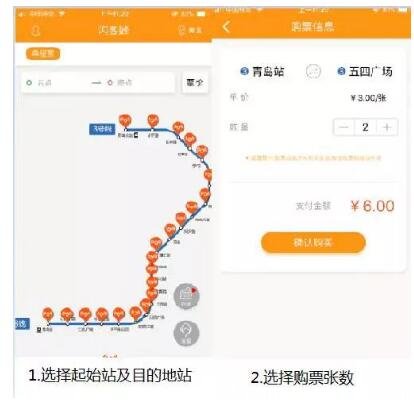Image resolution: width=414 pixels, height=408 pixels.
Task: Go back with the left chevron
Action: click(226, 27)
